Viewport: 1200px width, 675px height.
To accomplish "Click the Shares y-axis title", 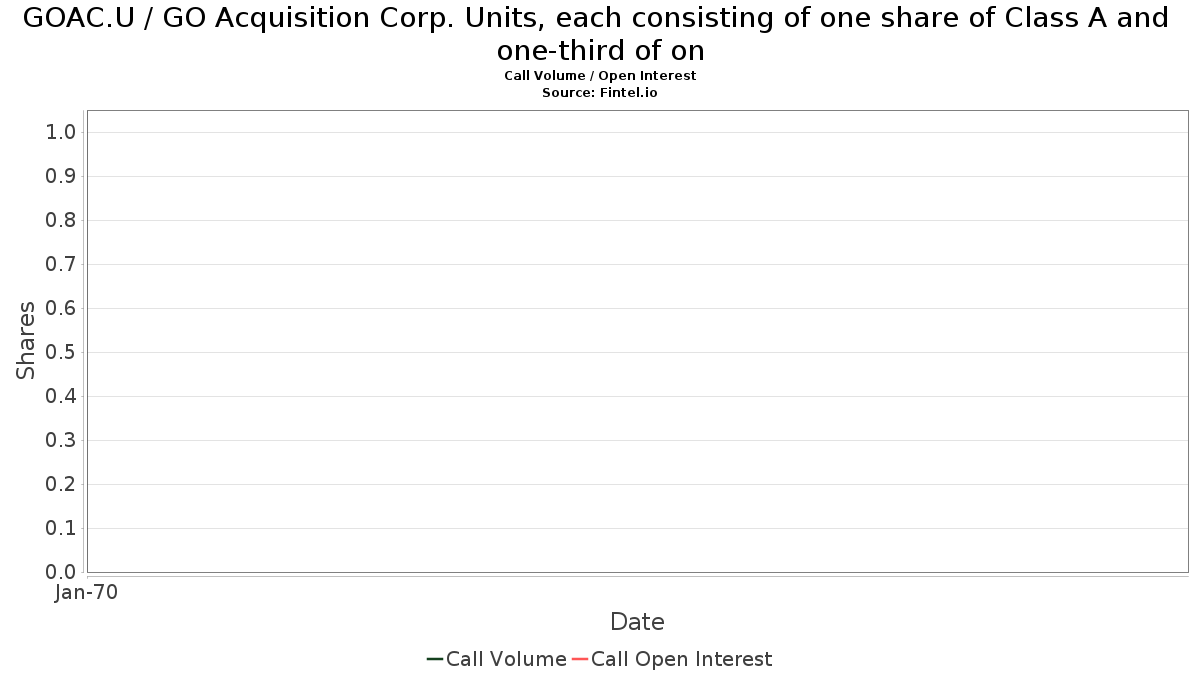I will [x=26, y=340].
